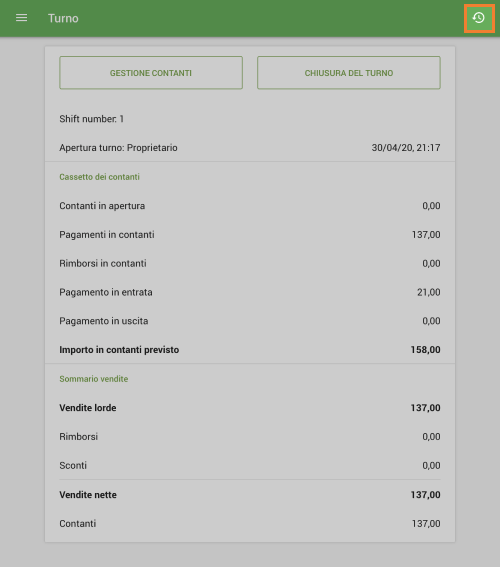Select the Pagamento in uscita row
Screen dimensions: 500x567
[250, 321]
